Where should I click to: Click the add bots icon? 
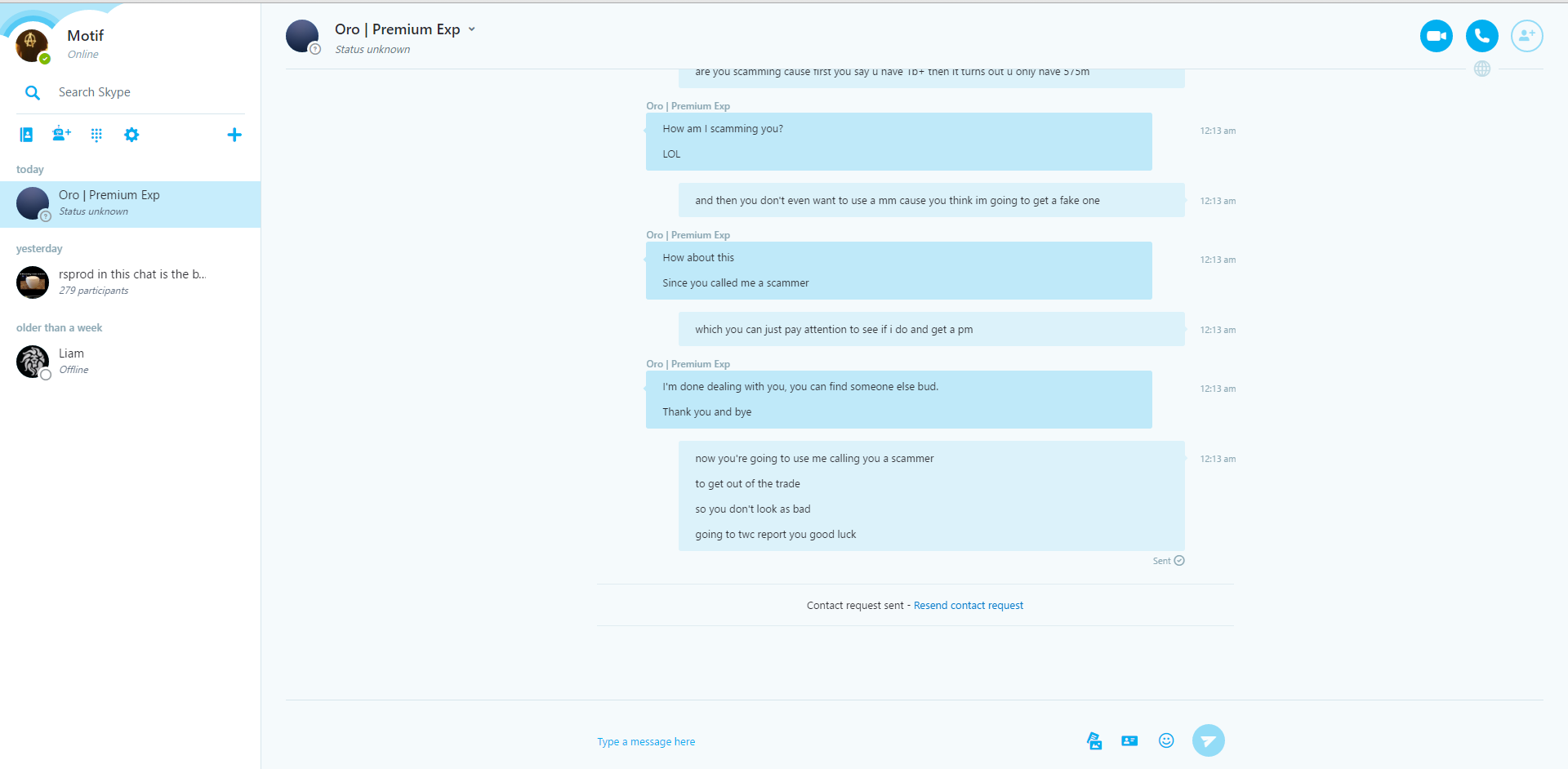point(61,135)
